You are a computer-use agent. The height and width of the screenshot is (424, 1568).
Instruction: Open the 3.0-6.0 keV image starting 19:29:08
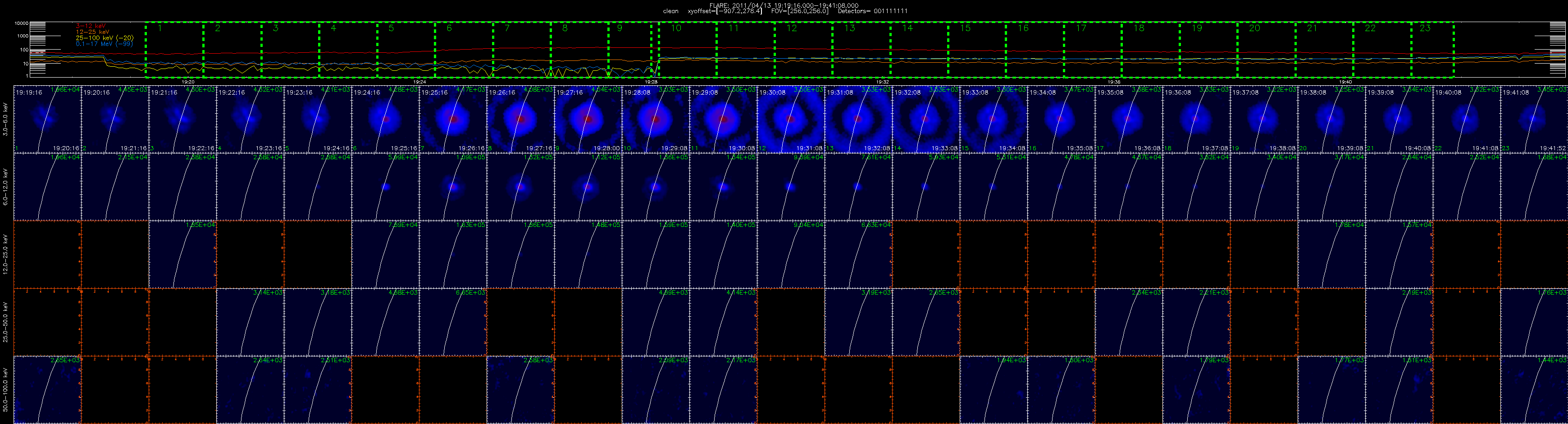(723, 119)
